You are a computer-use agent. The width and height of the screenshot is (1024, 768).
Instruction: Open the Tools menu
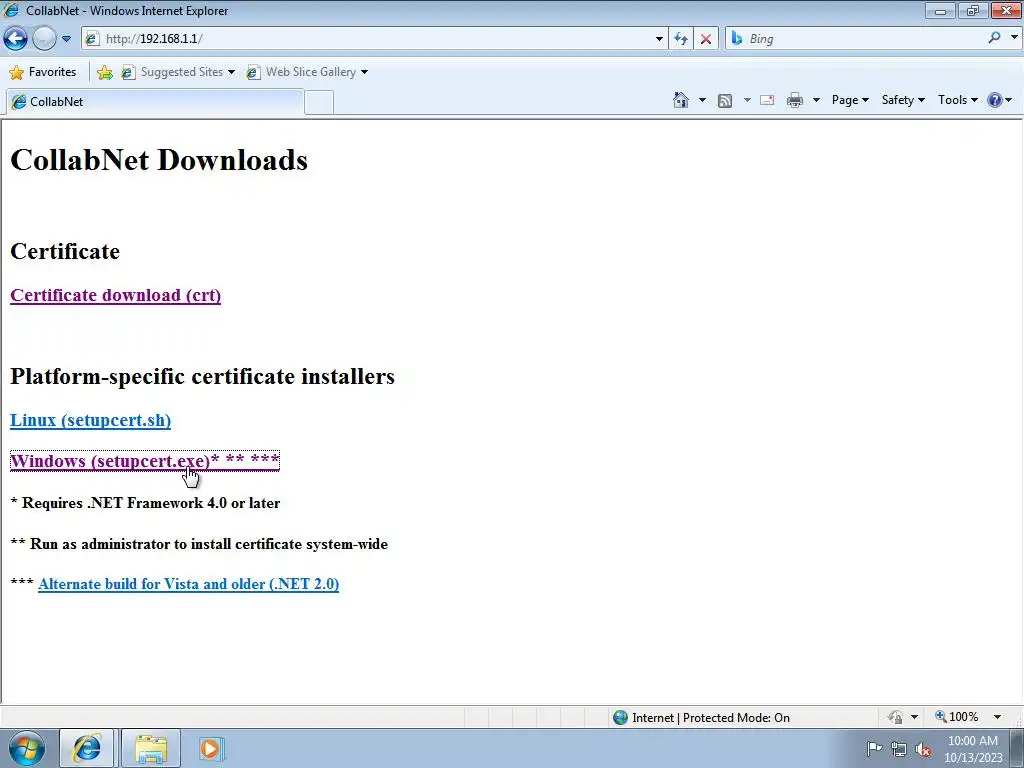[x=957, y=100]
